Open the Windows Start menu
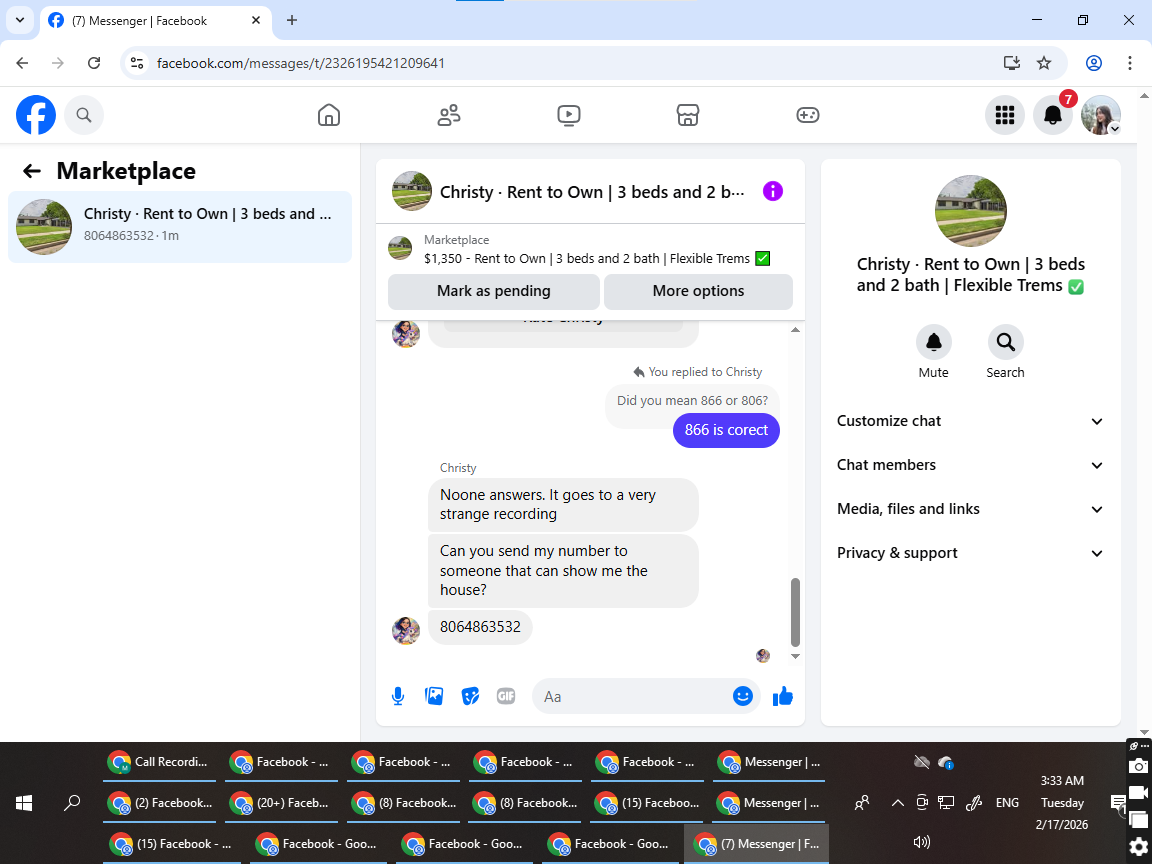The height and width of the screenshot is (864, 1152). [24, 803]
